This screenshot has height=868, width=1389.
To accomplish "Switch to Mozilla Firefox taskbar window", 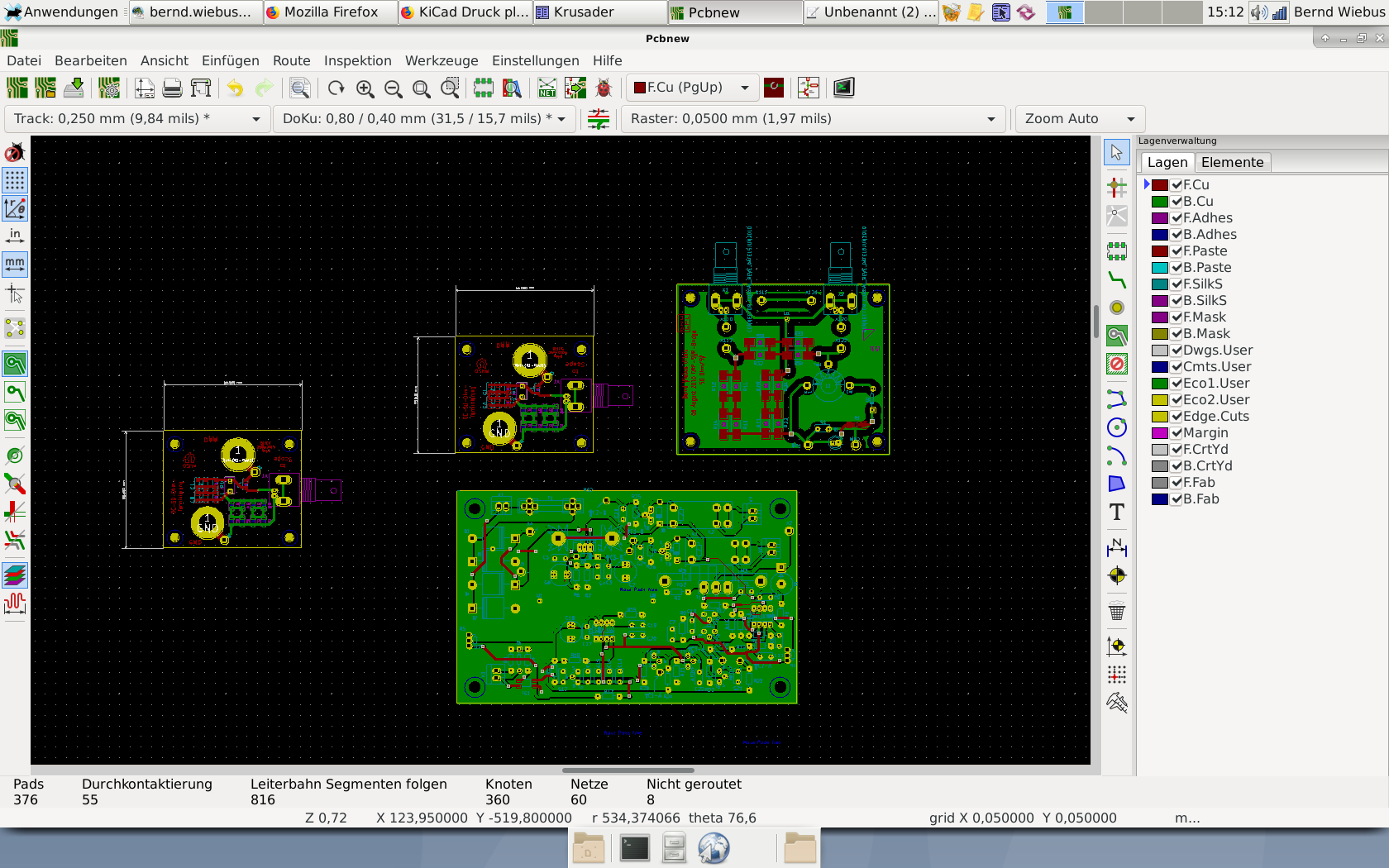I will pos(331,12).
